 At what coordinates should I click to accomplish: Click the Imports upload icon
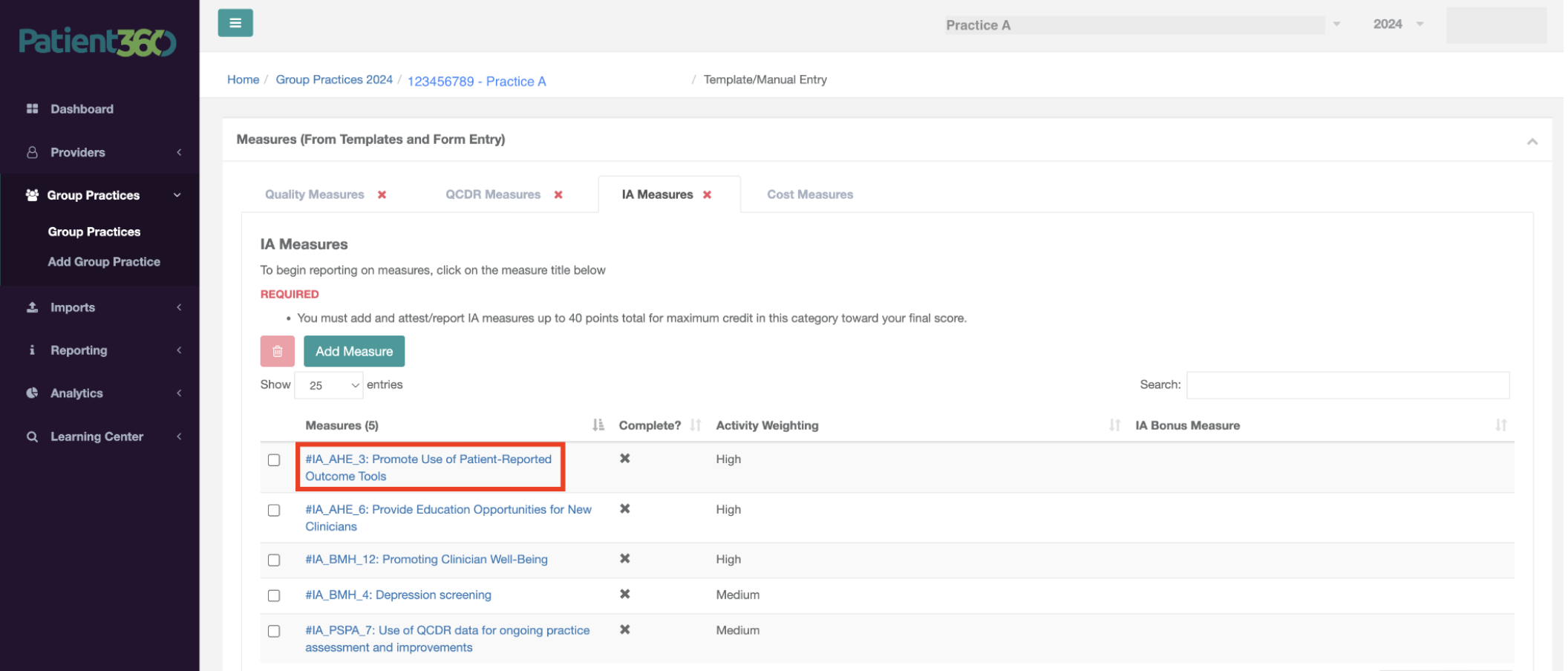(x=32, y=307)
